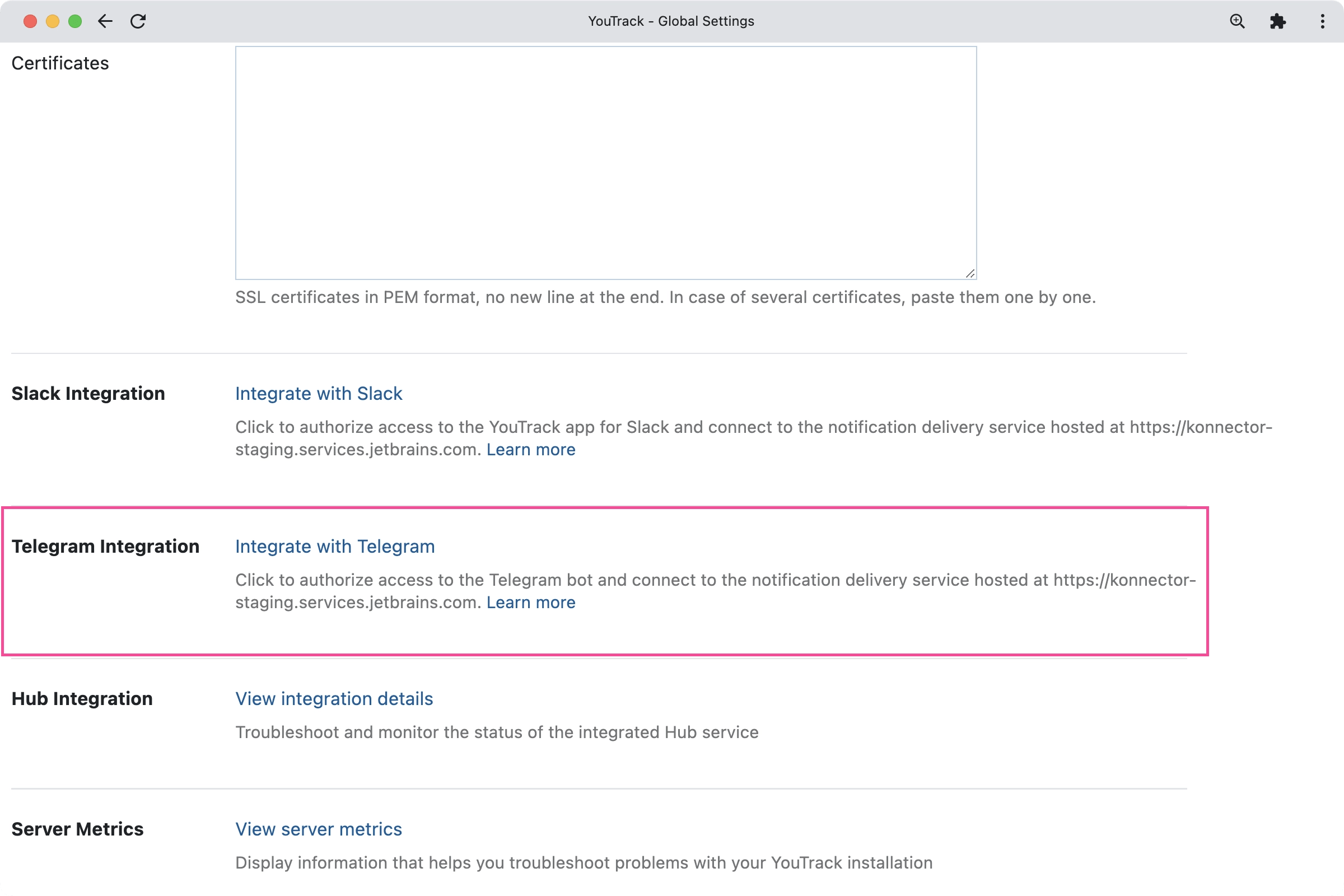Open the three-dot browser menu

click(1322, 21)
